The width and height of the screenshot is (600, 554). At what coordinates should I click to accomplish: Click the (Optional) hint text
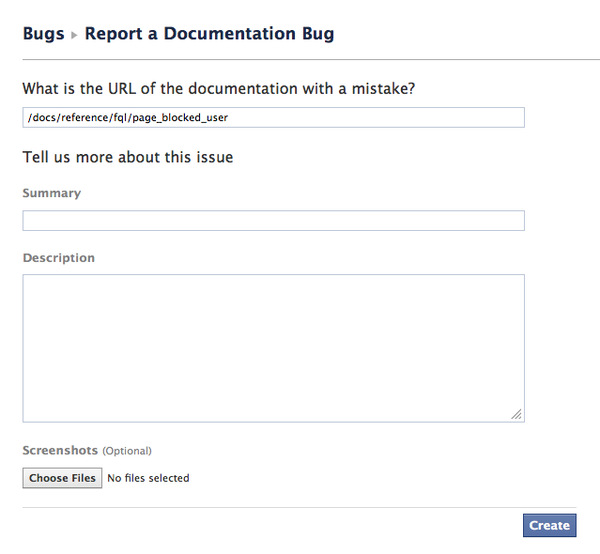pyautogui.click(x=127, y=451)
